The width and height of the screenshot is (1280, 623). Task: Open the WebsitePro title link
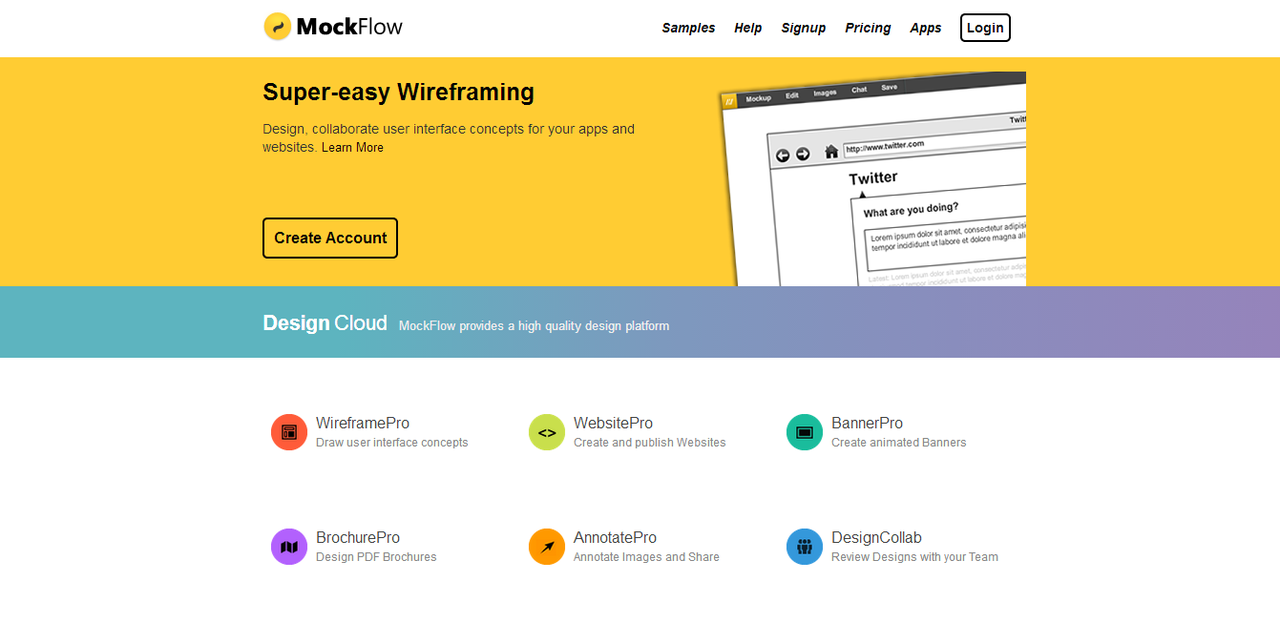(613, 423)
